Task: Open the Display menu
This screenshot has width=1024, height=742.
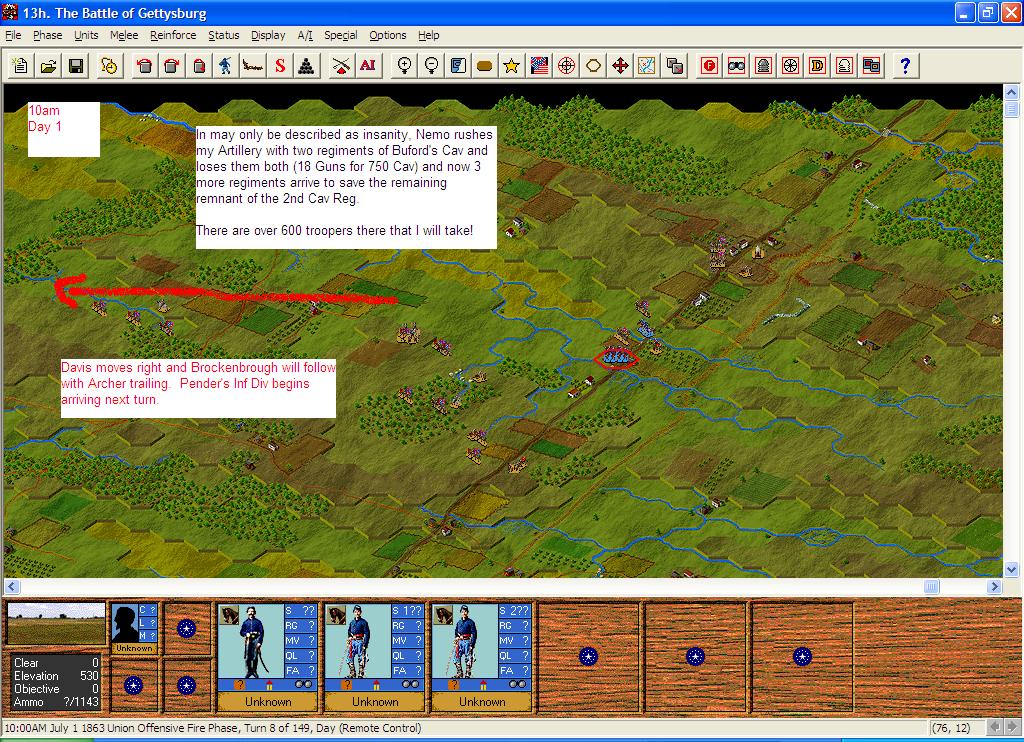Action: (268, 35)
